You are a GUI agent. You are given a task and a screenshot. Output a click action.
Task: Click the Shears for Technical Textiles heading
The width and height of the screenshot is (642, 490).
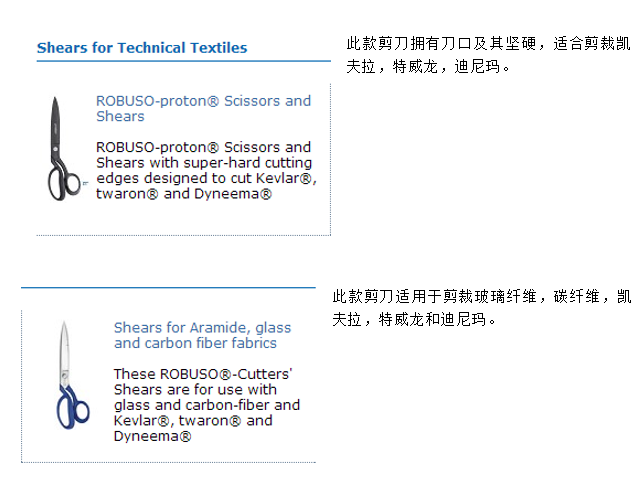(x=142, y=47)
